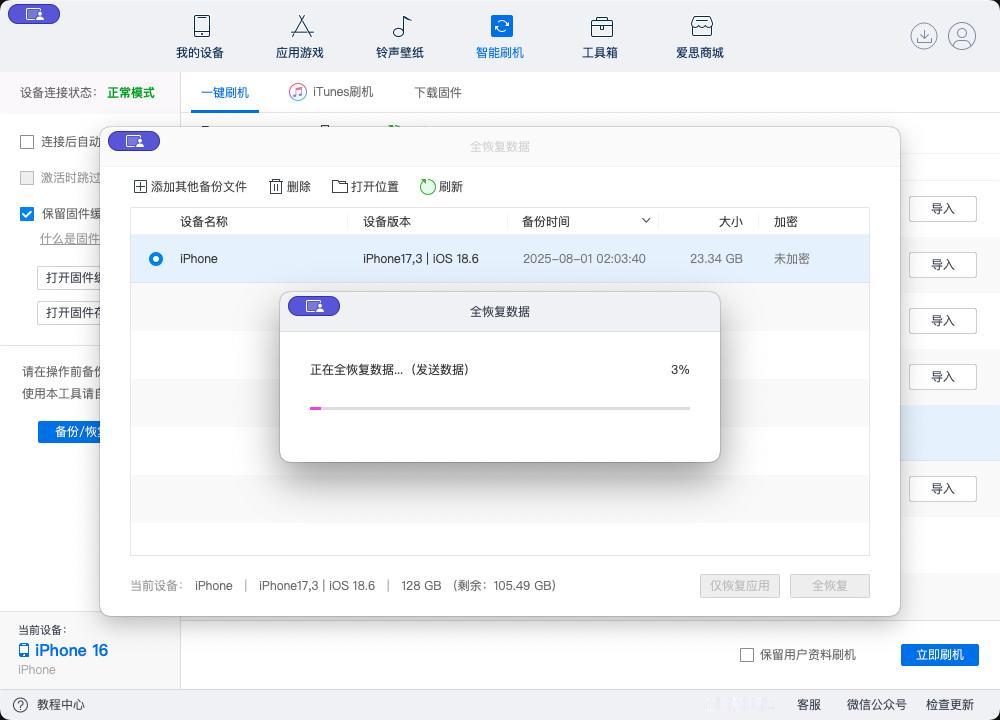Click the 检查更新 link

click(x=950, y=705)
